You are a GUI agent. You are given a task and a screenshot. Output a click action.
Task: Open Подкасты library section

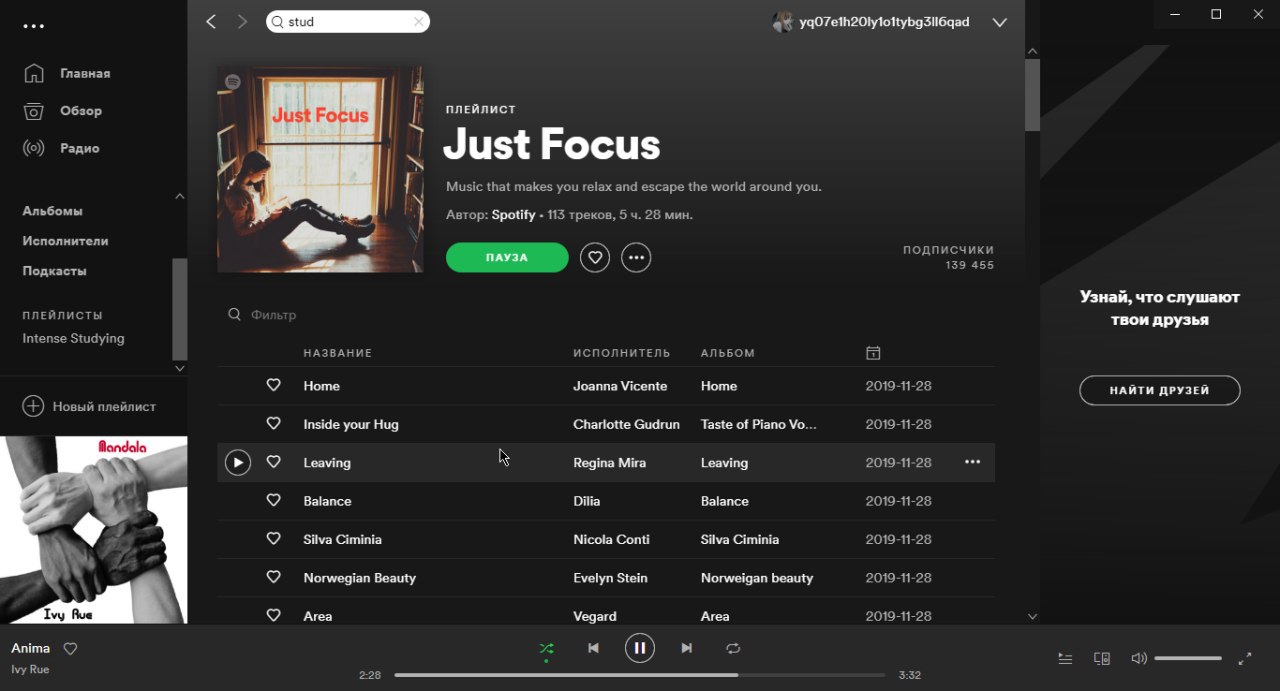[x=55, y=271]
